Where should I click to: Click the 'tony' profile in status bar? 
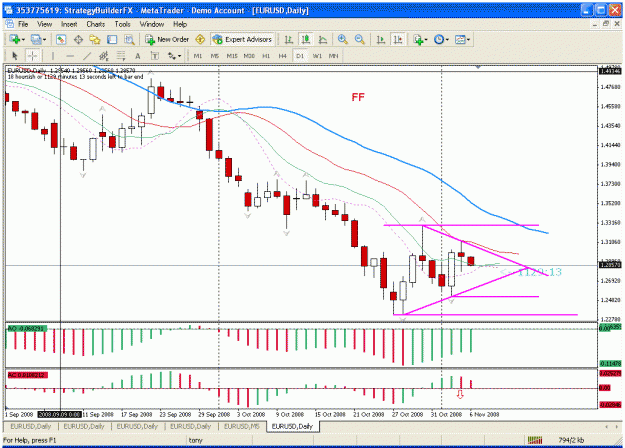tap(195, 440)
